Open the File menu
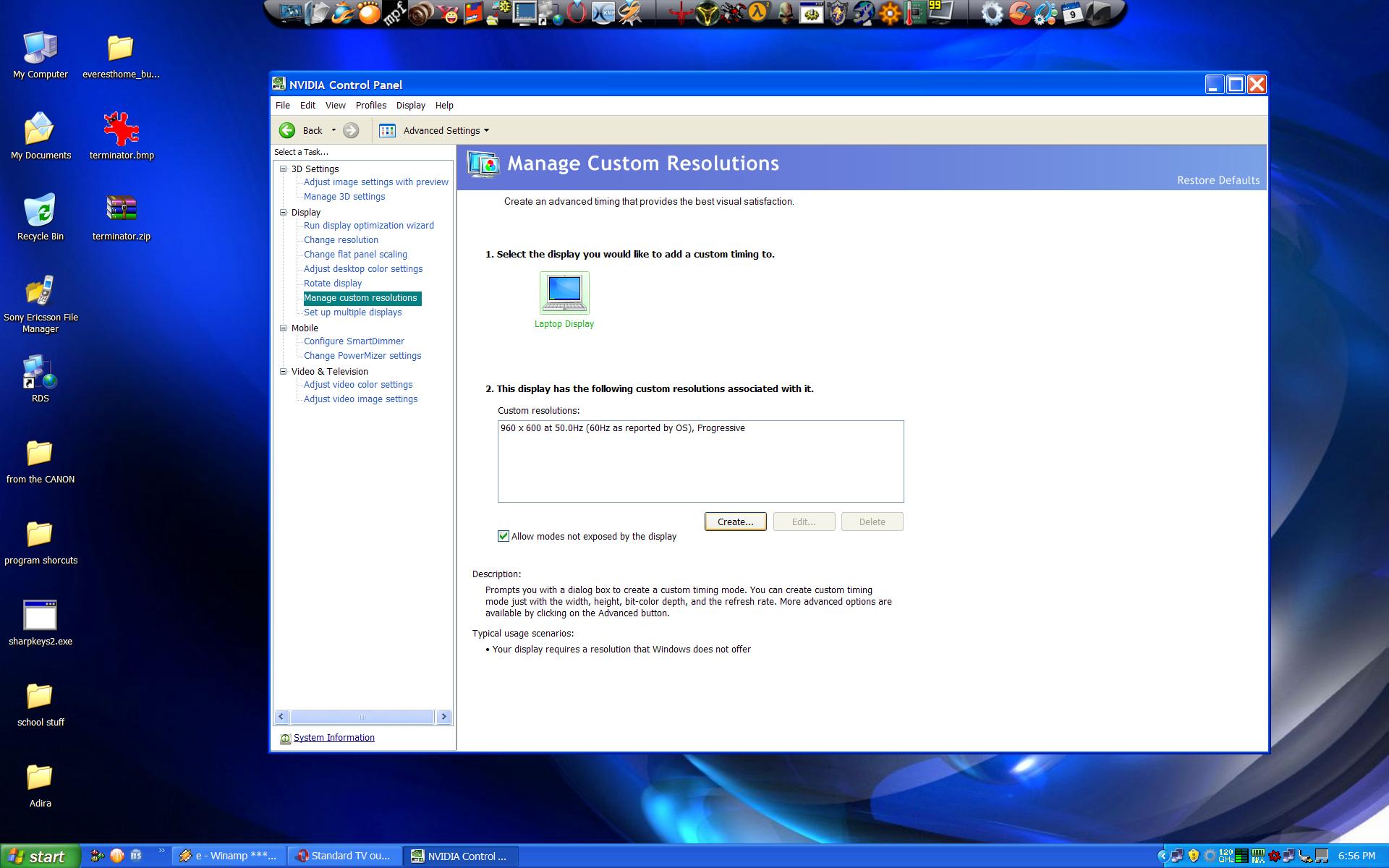The image size is (1389, 868). click(283, 105)
